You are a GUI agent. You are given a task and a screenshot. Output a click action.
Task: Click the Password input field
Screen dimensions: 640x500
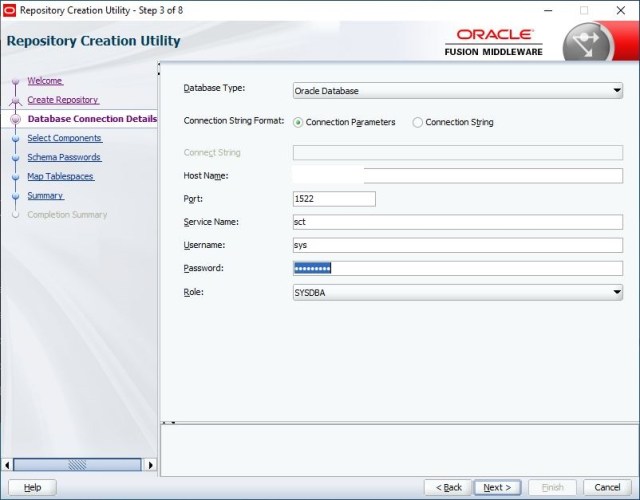point(458,268)
